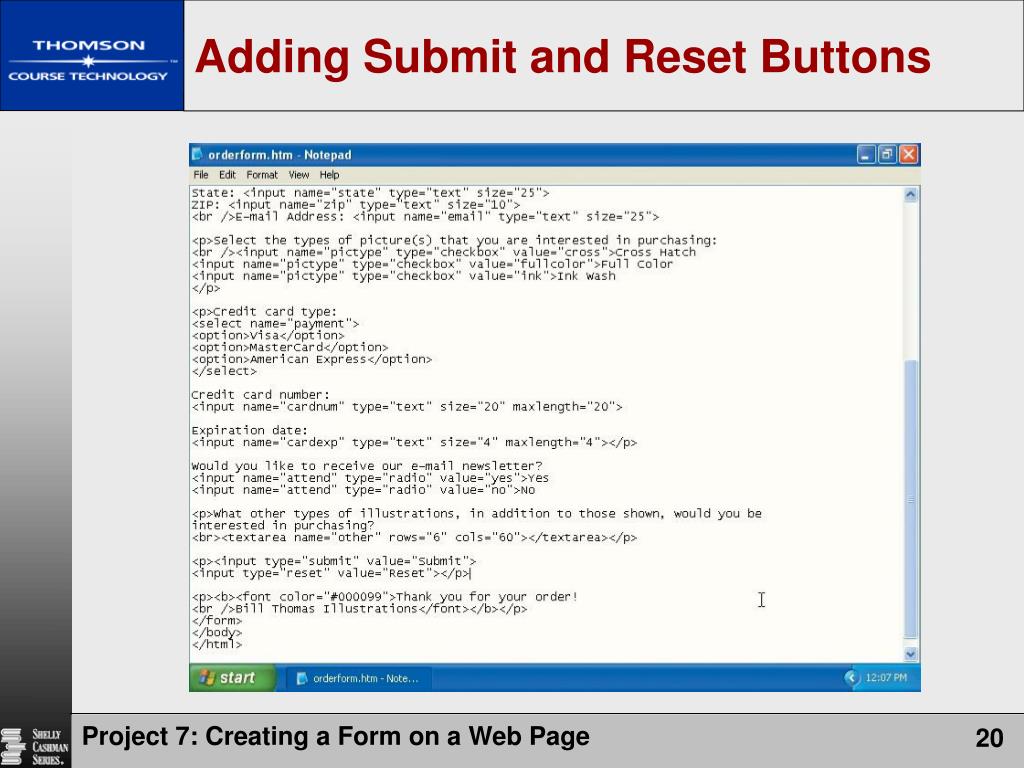Viewport: 1024px width, 768px height.
Task: Open the Format menu in Notepad
Action: point(262,175)
